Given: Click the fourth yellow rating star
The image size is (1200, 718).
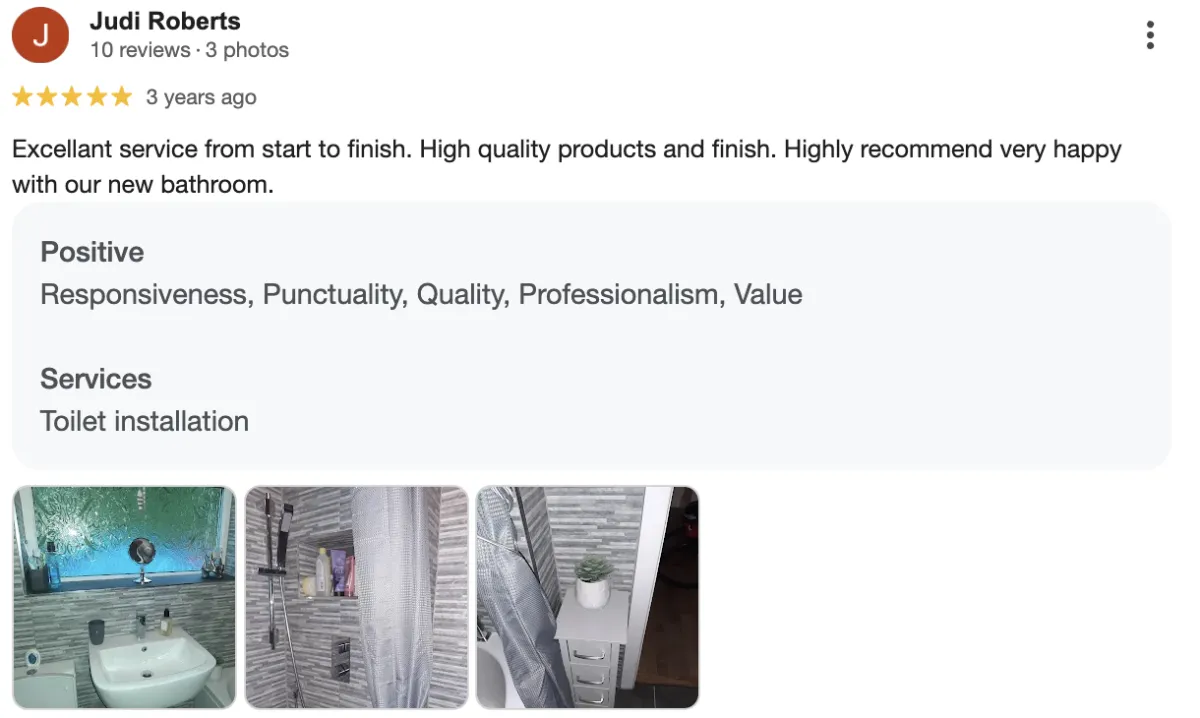Looking at the screenshot, I should pyautogui.click(x=97, y=97).
